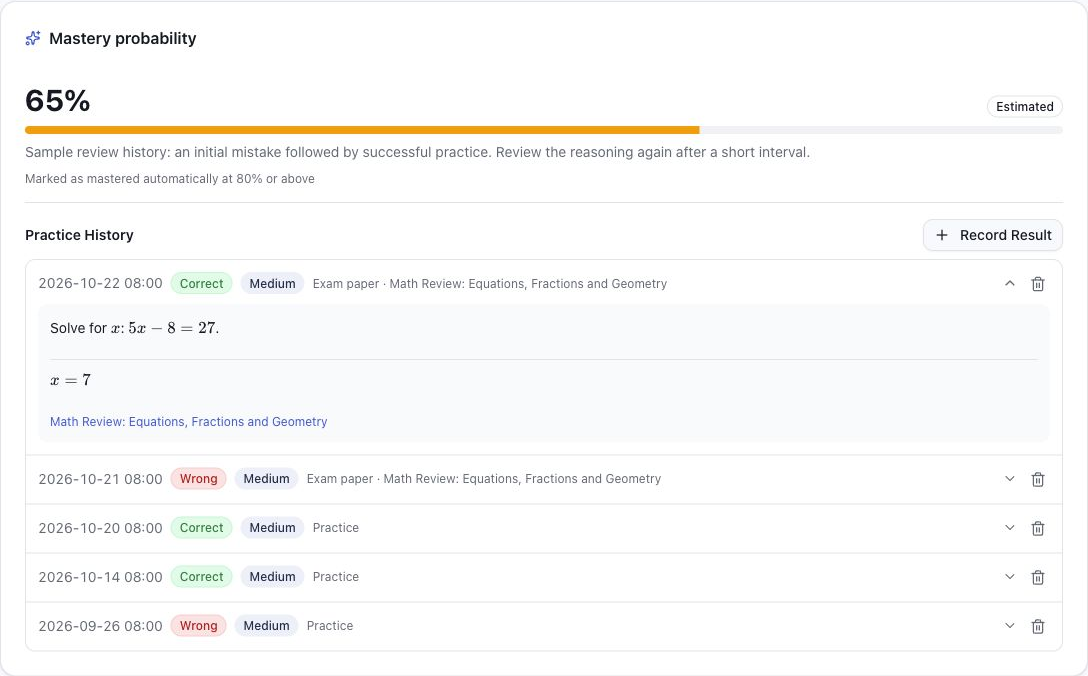Screen dimensions: 1088x676
Task: Click the Correct badge on 2026-10-22
Action: [201, 283]
